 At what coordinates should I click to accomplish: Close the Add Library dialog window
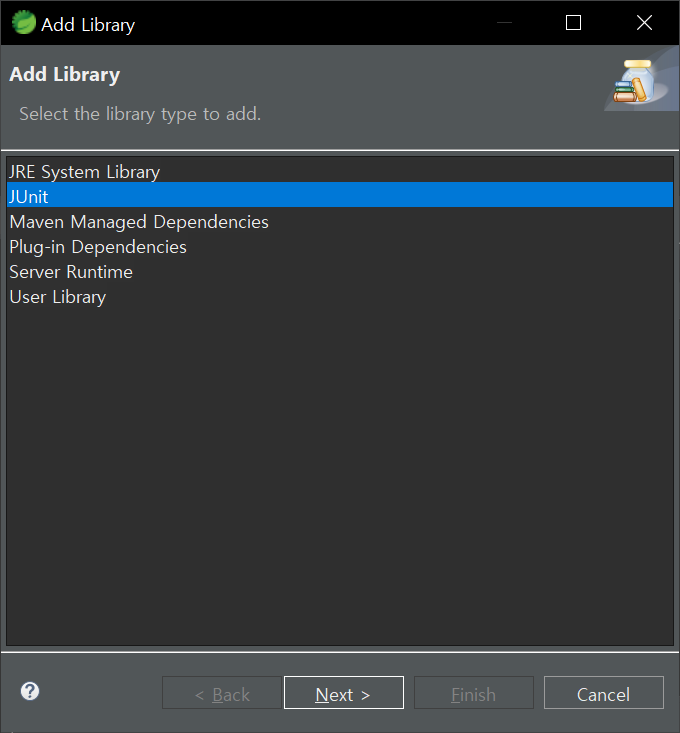coord(644,23)
